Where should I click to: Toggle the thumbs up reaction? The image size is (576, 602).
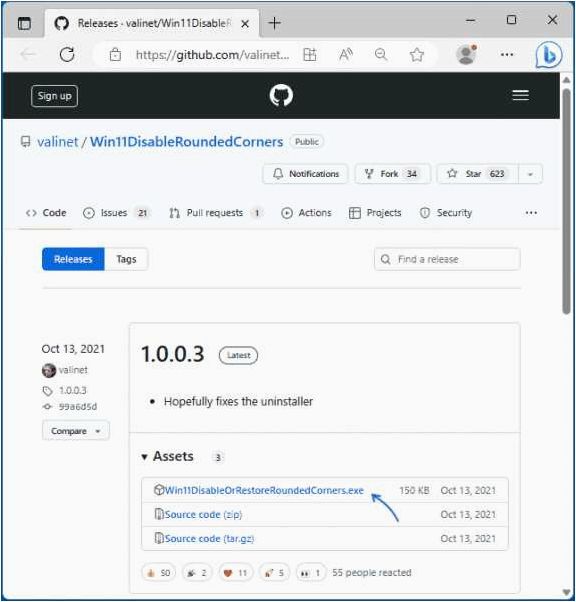pyautogui.click(x=159, y=573)
